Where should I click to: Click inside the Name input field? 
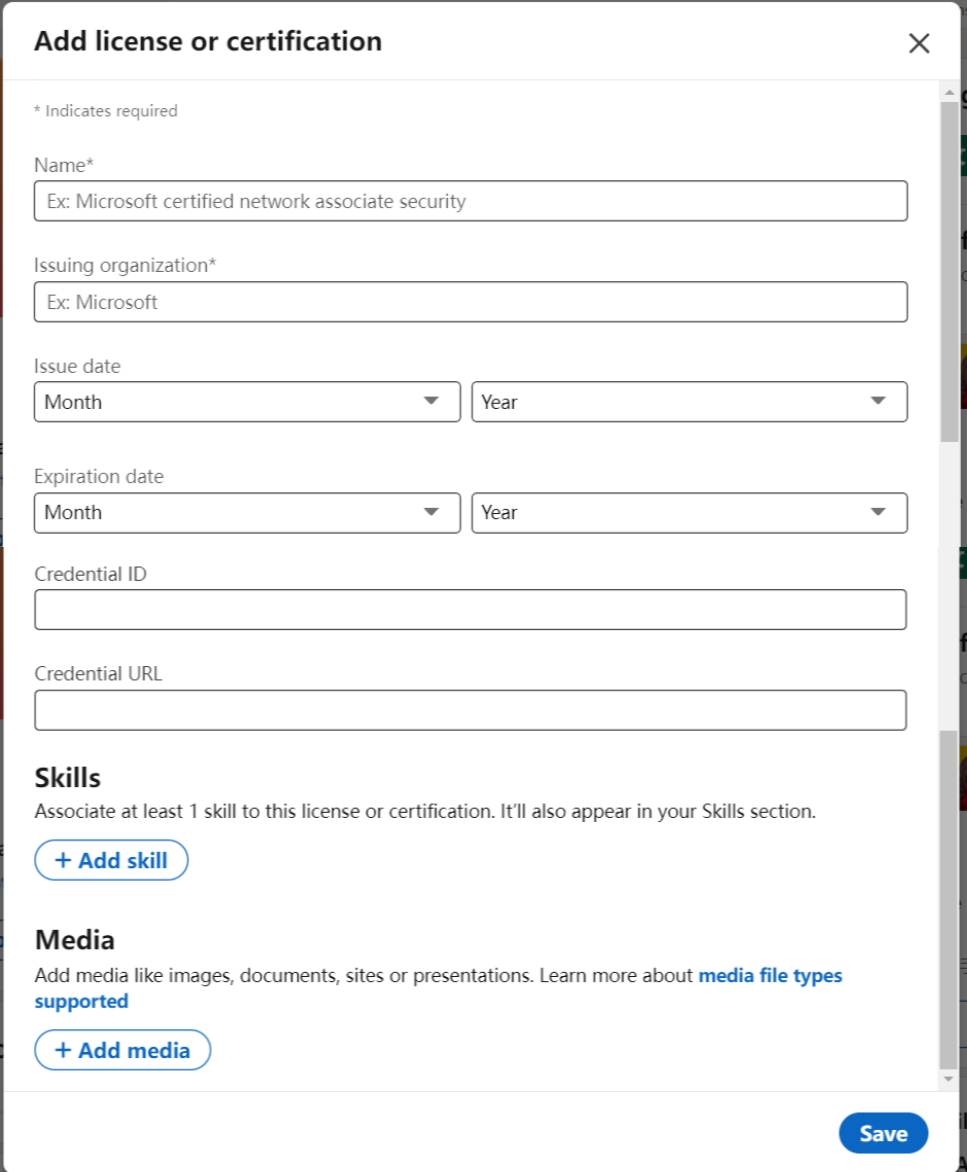(470, 201)
